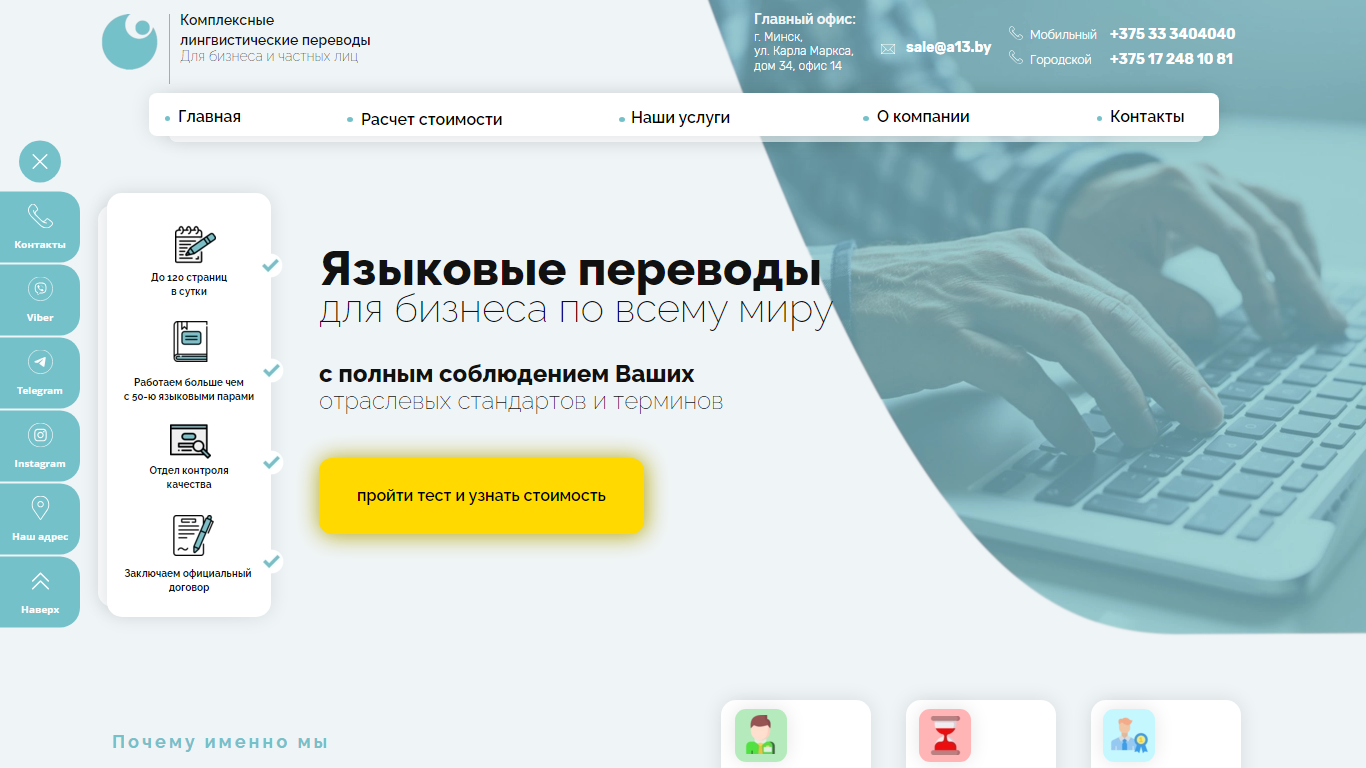Viewport: 1366px width, 768px height.
Task: Open the Расчет стоимости menu item
Action: (432, 119)
